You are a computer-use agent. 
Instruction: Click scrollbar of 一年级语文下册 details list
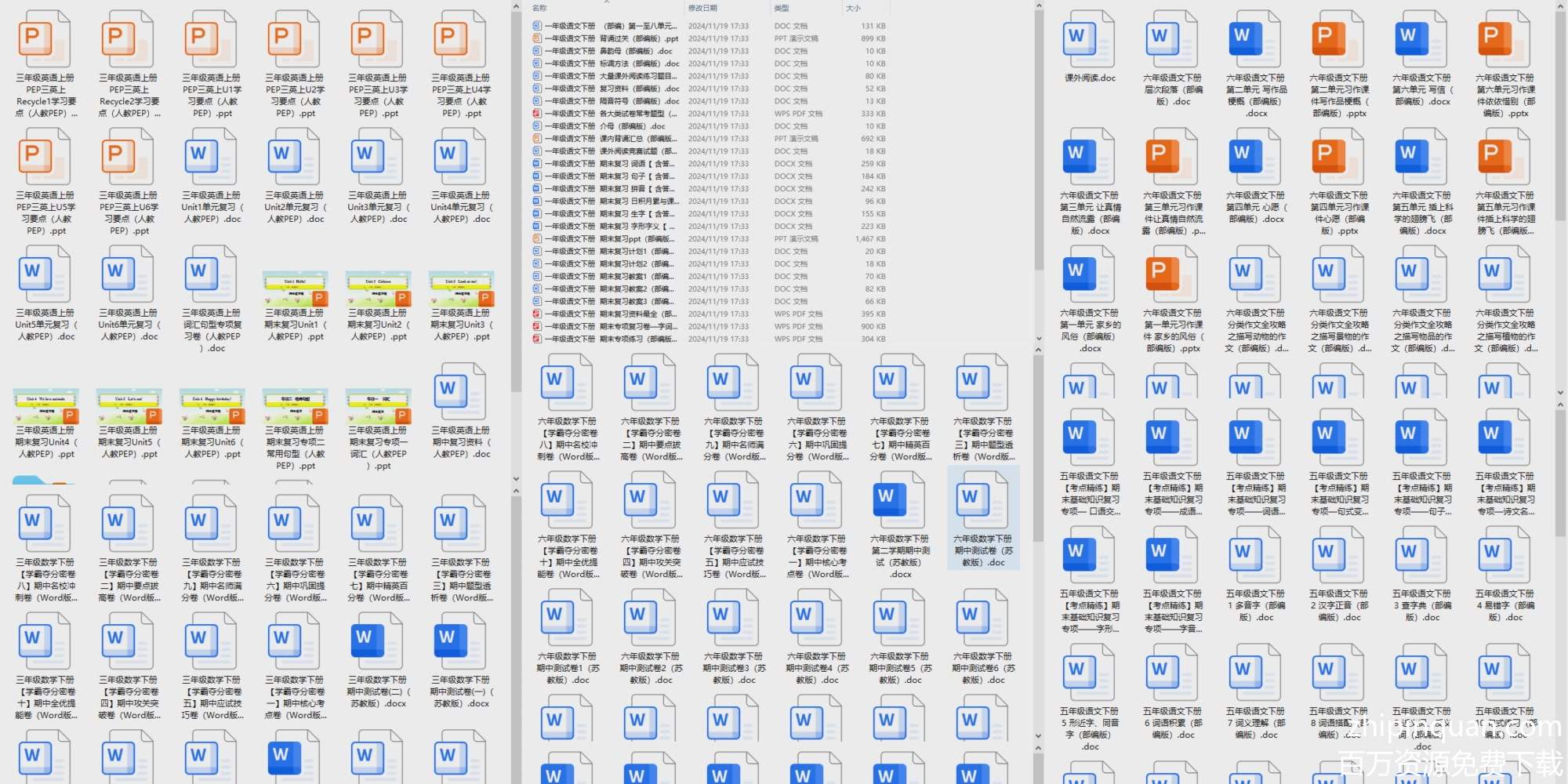tap(1039, 141)
